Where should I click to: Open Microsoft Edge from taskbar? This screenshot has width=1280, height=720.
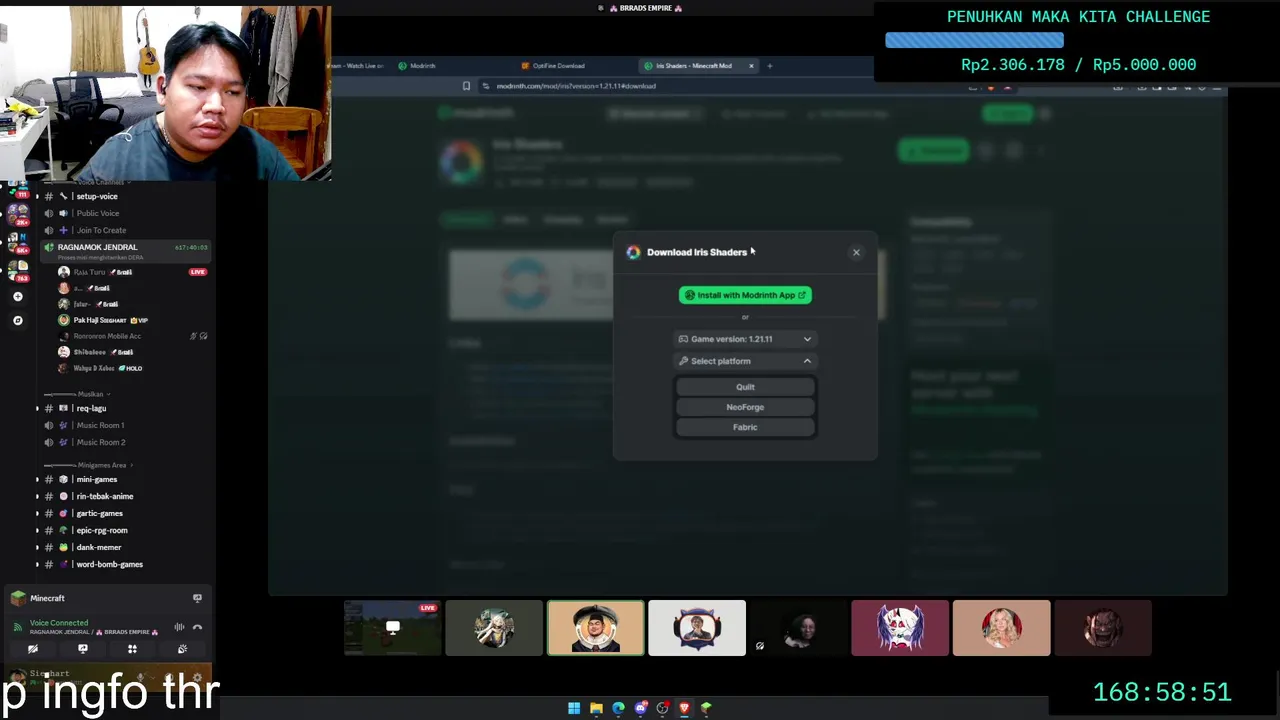tap(618, 708)
